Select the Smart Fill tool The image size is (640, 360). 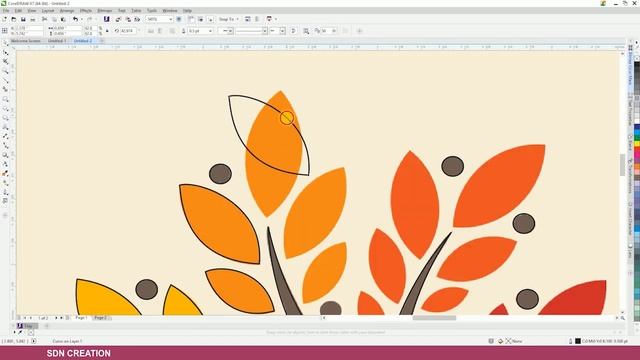(x=5, y=192)
